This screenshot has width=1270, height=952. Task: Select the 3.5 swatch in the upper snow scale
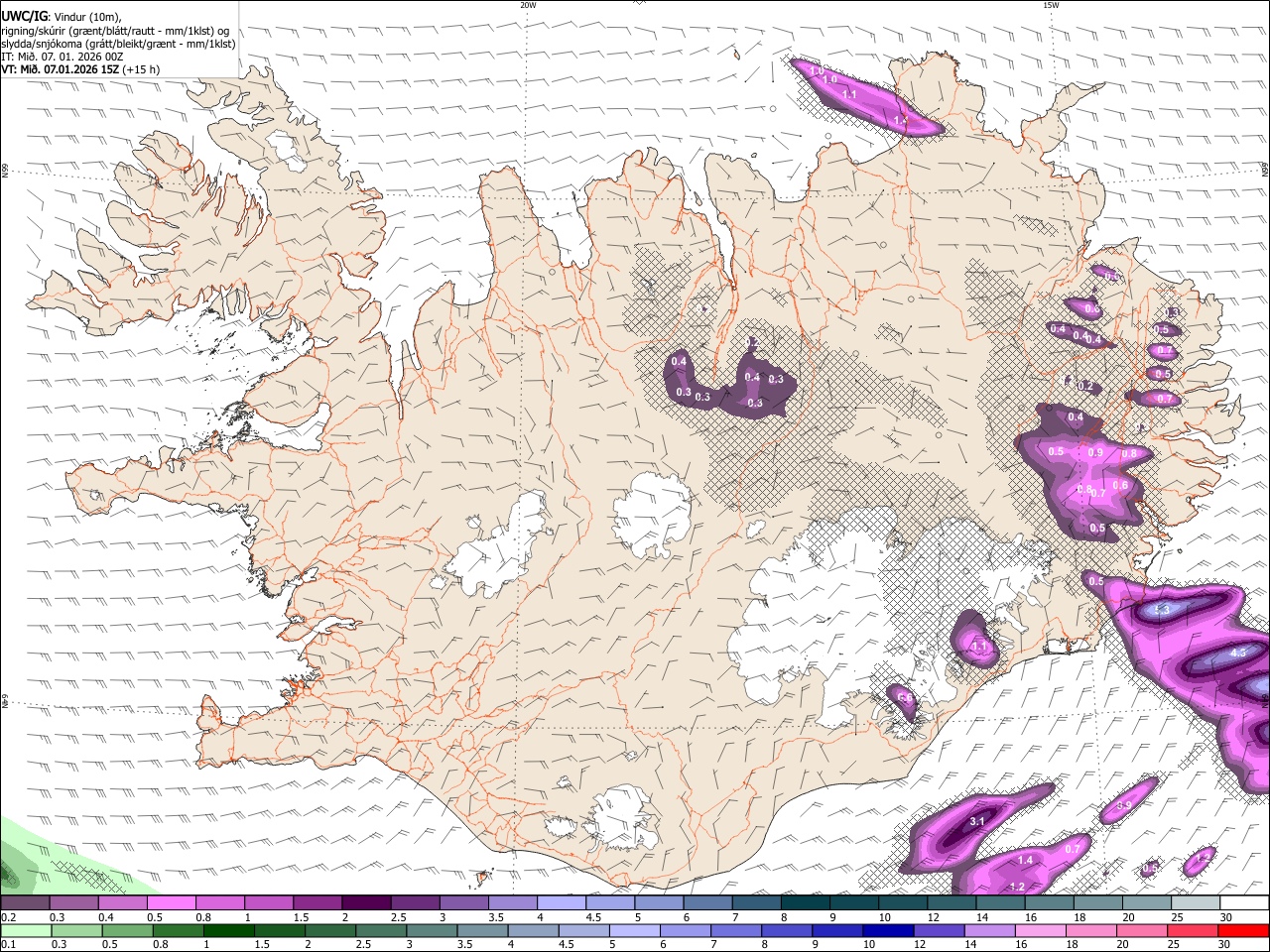(513, 902)
